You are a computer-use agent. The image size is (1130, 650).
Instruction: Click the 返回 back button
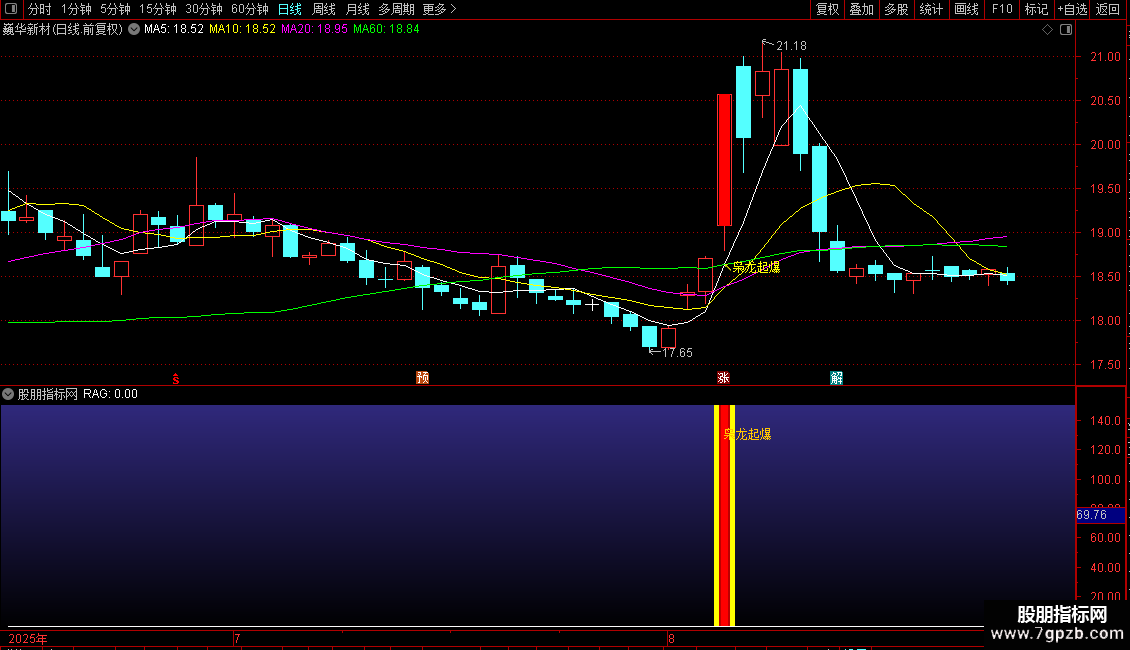[1108, 9]
